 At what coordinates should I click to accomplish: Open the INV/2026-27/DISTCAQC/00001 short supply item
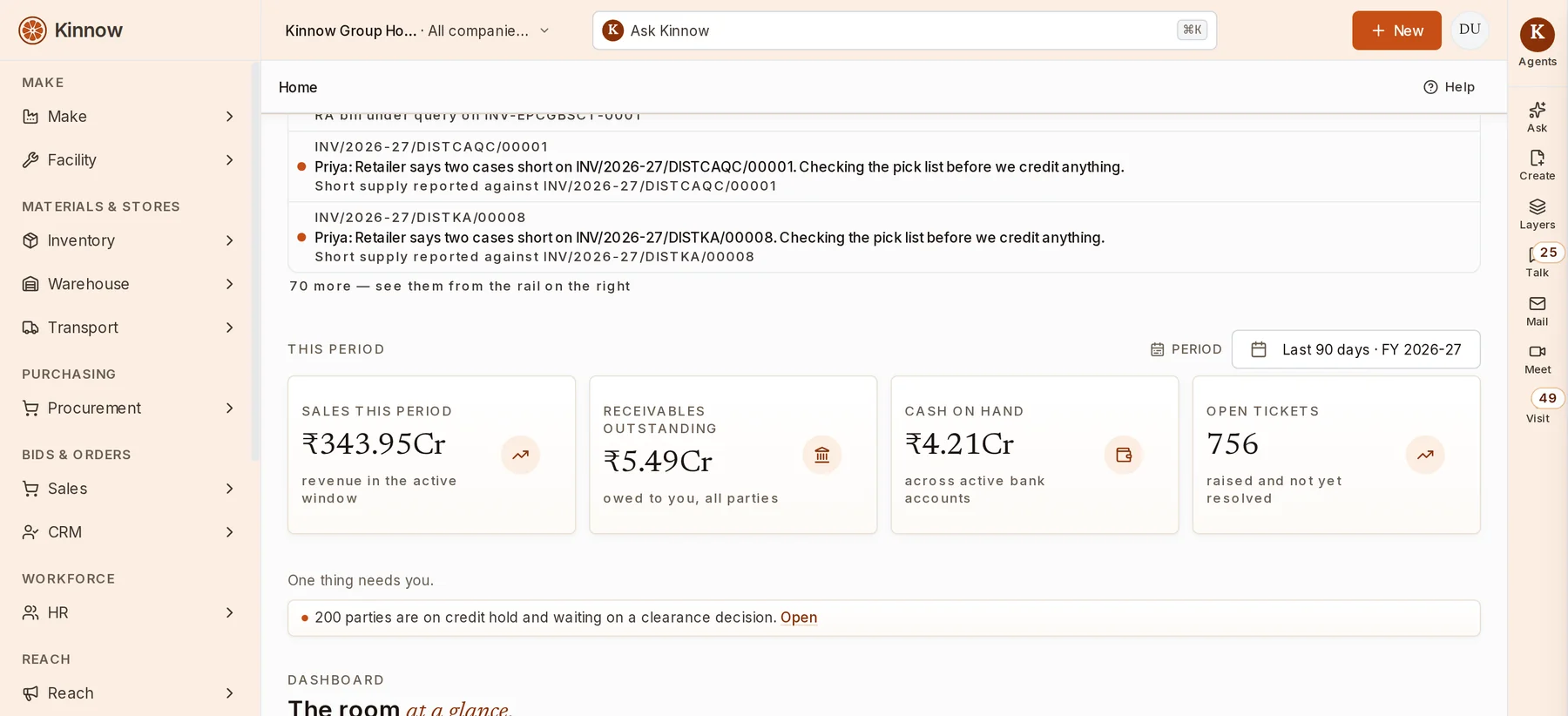pos(883,166)
